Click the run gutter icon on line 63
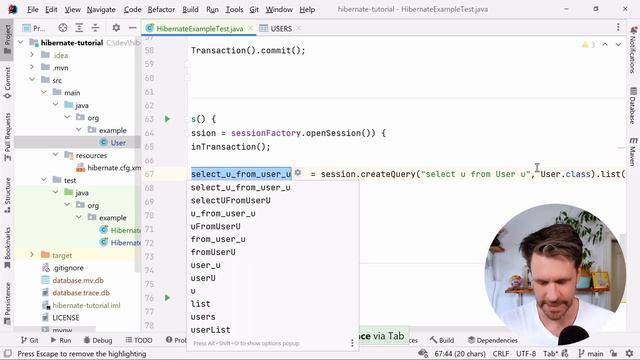The height and width of the screenshot is (360, 640). [x=167, y=119]
